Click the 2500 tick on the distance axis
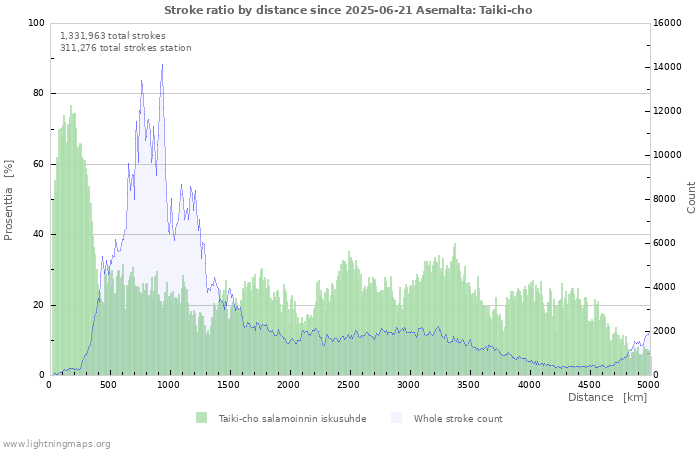 (348, 384)
